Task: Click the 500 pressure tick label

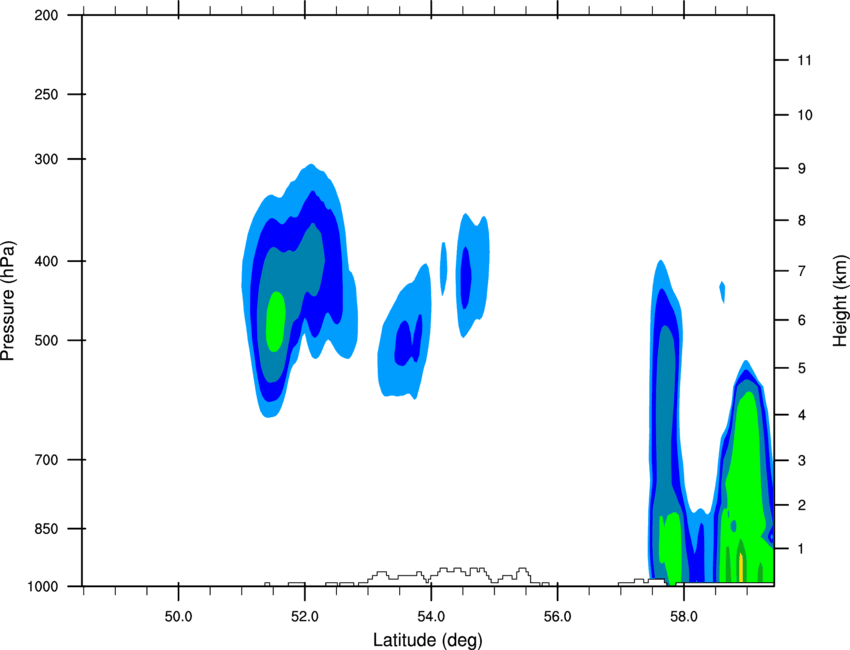Action: [x=46, y=340]
